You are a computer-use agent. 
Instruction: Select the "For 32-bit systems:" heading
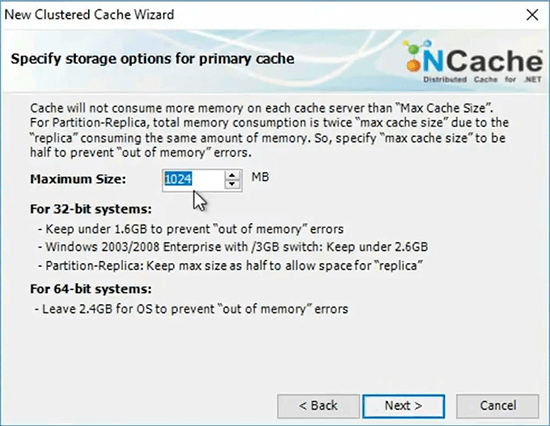pyautogui.click(x=91, y=209)
